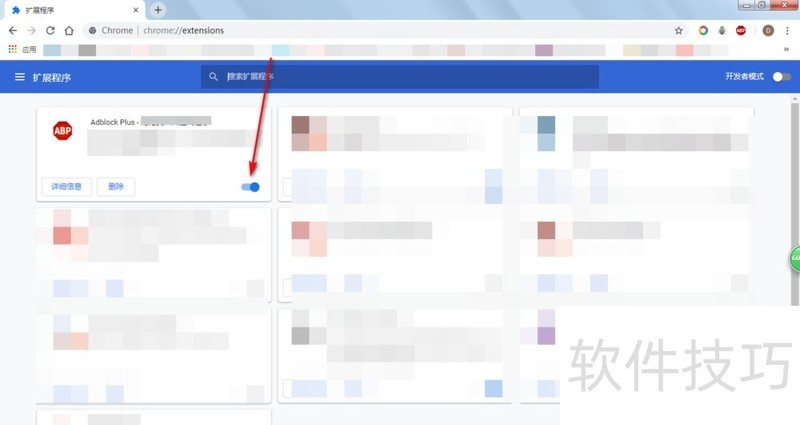Open the browser home page icon

pos(69,31)
